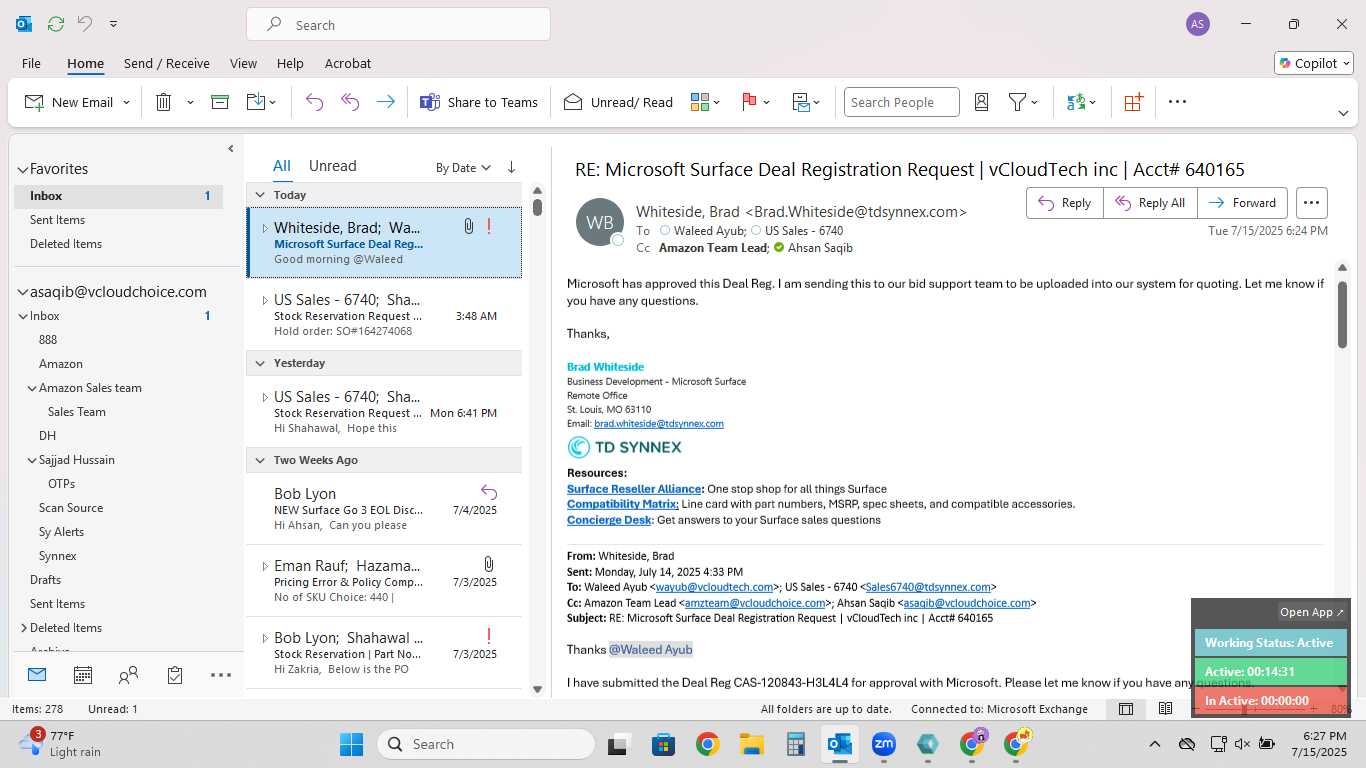Screen dimensions: 1366x768
Task: Click the Forward arrow icon in ribbon
Action: click(x=385, y=102)
